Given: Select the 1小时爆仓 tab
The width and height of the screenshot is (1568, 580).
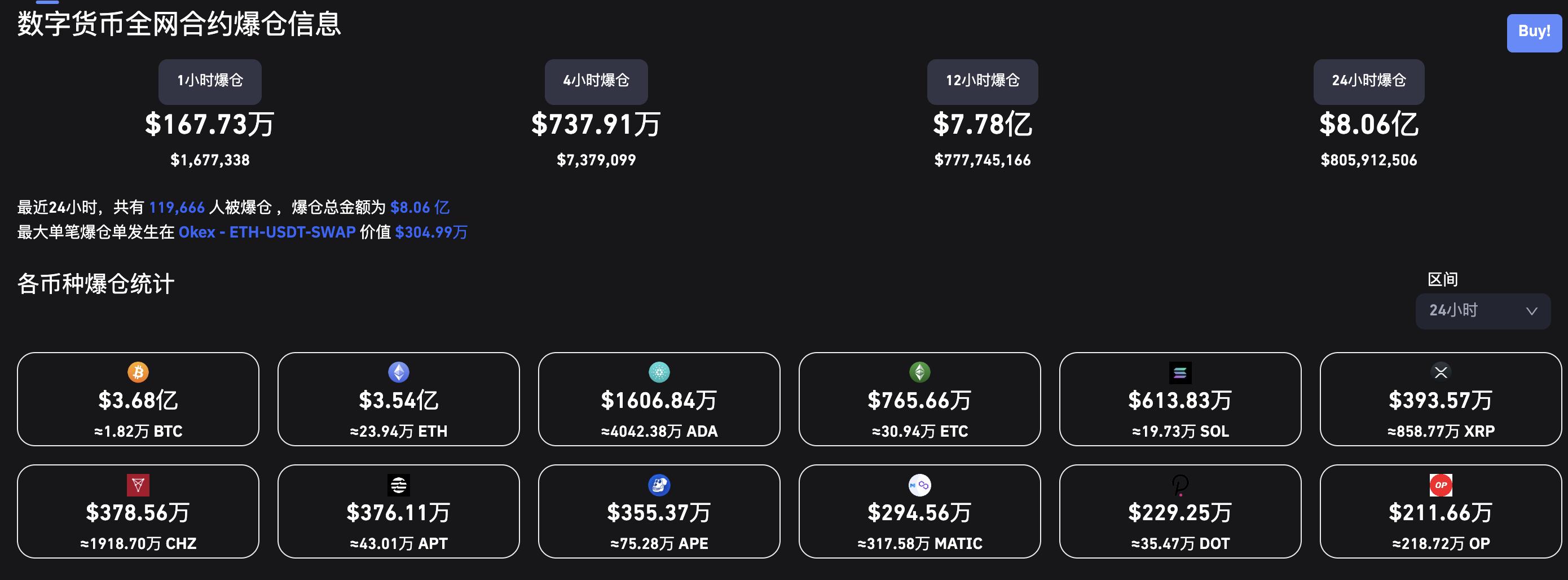Looking at the screenshot, I should click(210, 81).
